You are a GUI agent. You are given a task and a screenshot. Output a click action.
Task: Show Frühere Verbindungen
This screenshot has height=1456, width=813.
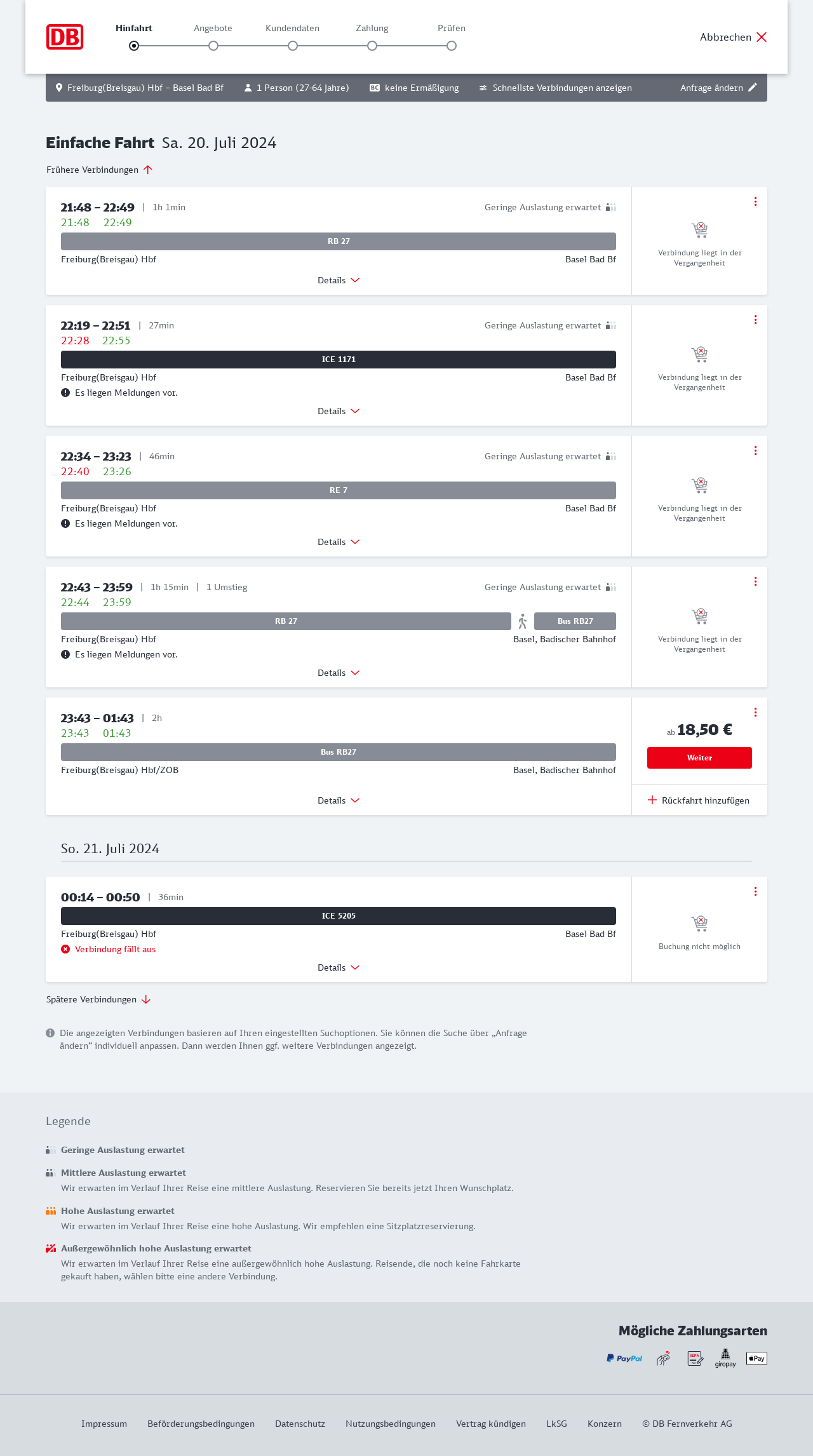click(x=100, y=170)
